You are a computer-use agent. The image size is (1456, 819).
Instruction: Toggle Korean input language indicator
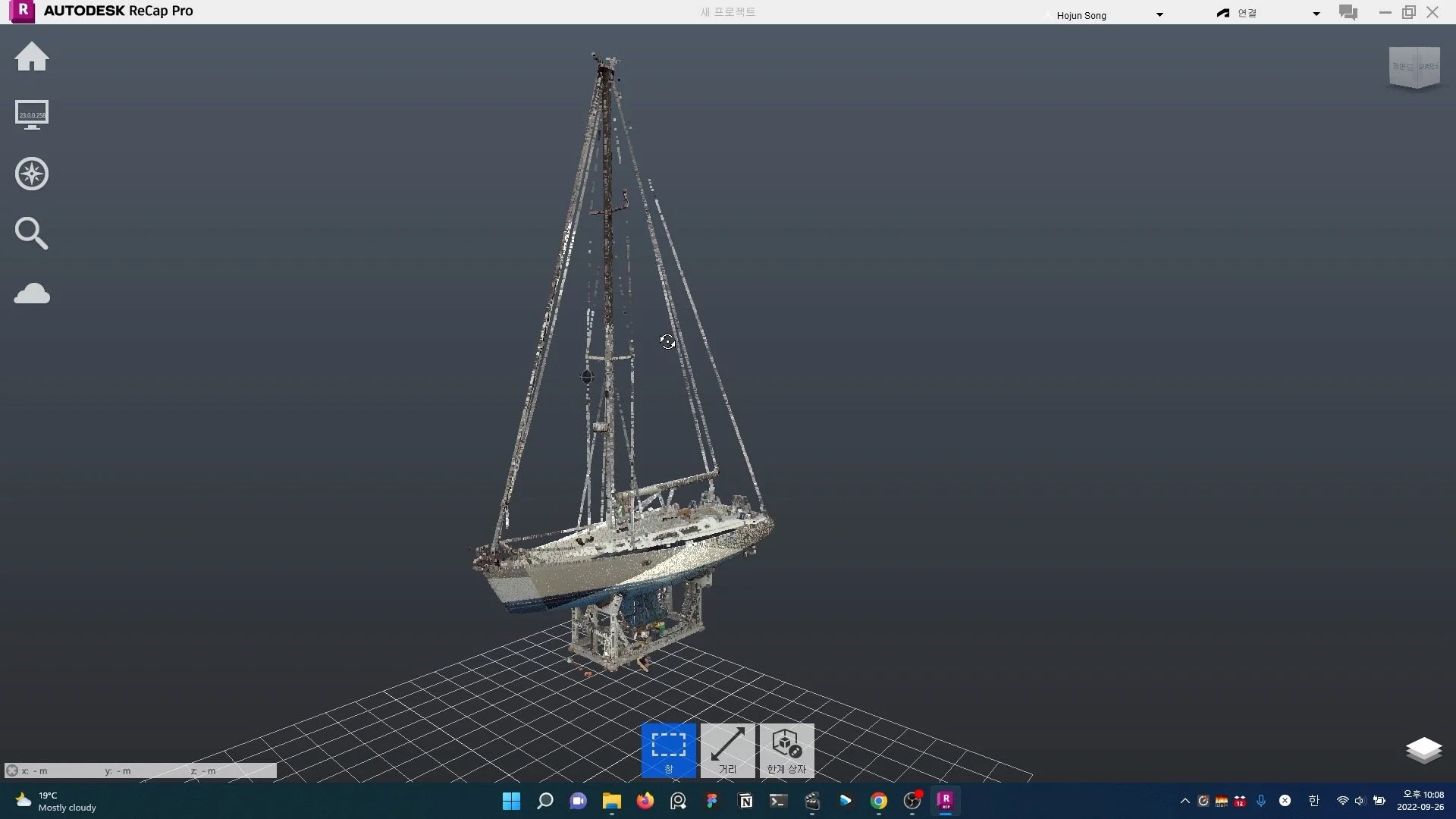click(x=1313, y=801)
